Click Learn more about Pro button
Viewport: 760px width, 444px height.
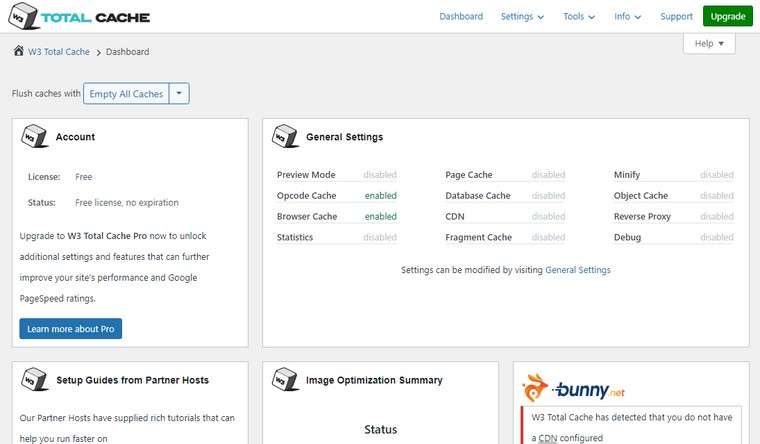71,329
